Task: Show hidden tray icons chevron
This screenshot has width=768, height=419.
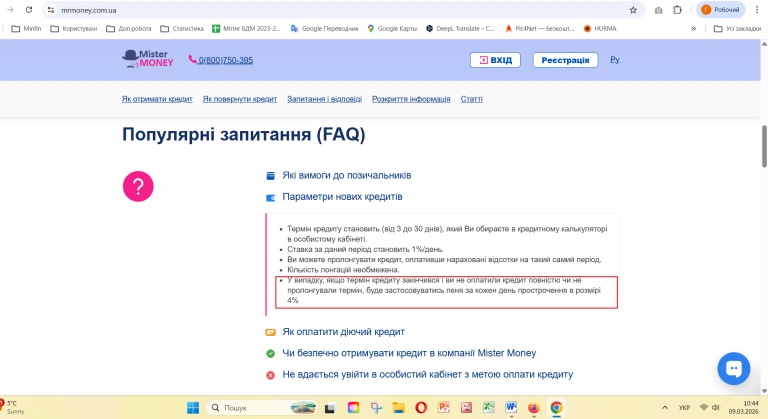Action: click(x=665, y=408)
